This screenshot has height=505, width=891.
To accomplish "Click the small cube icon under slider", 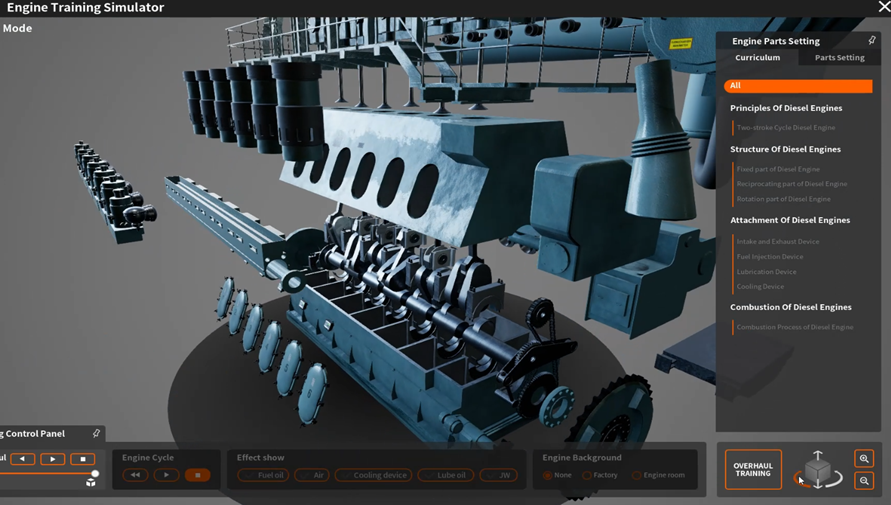I will point(90,482).
